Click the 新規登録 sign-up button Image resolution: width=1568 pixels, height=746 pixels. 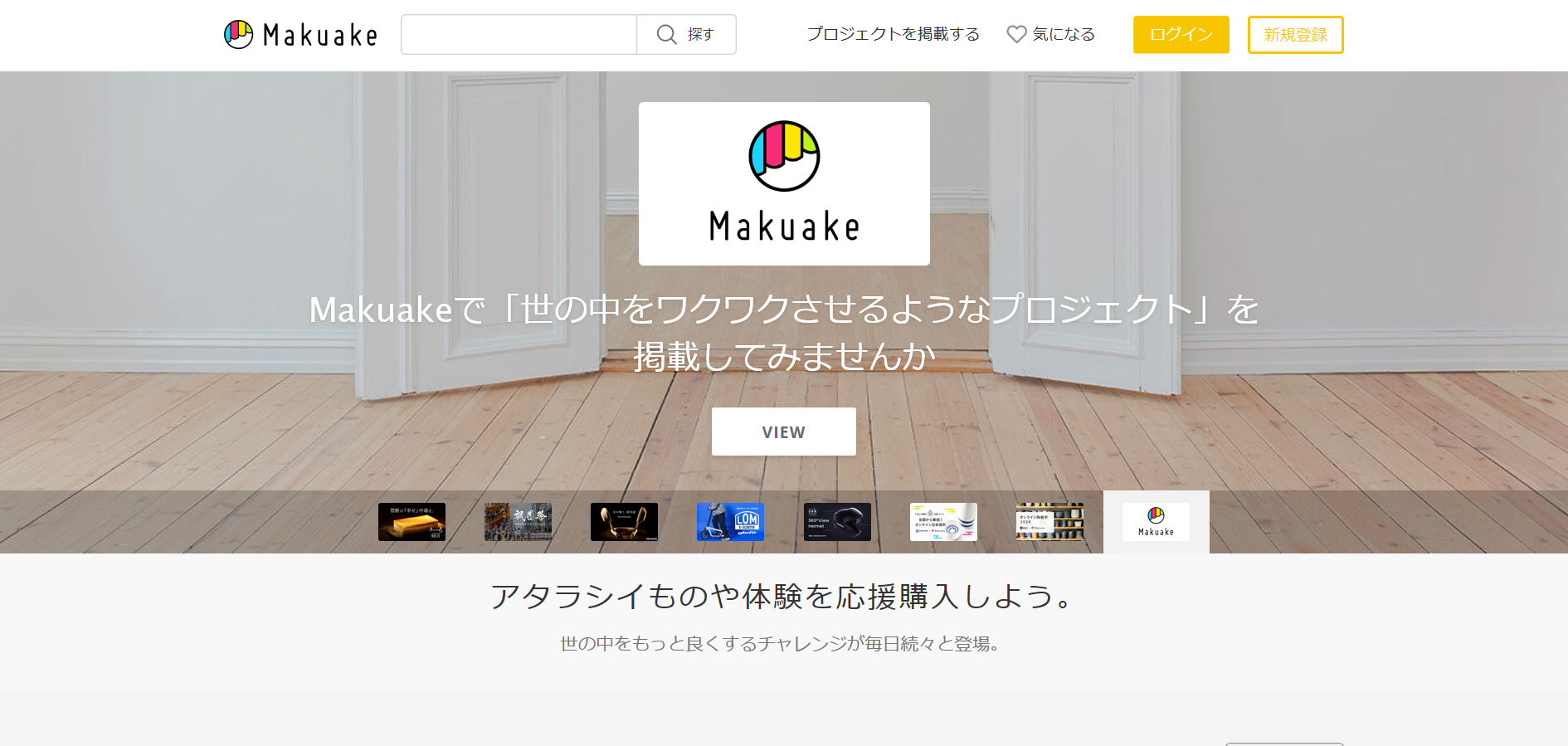click(x=1296, y=35)
